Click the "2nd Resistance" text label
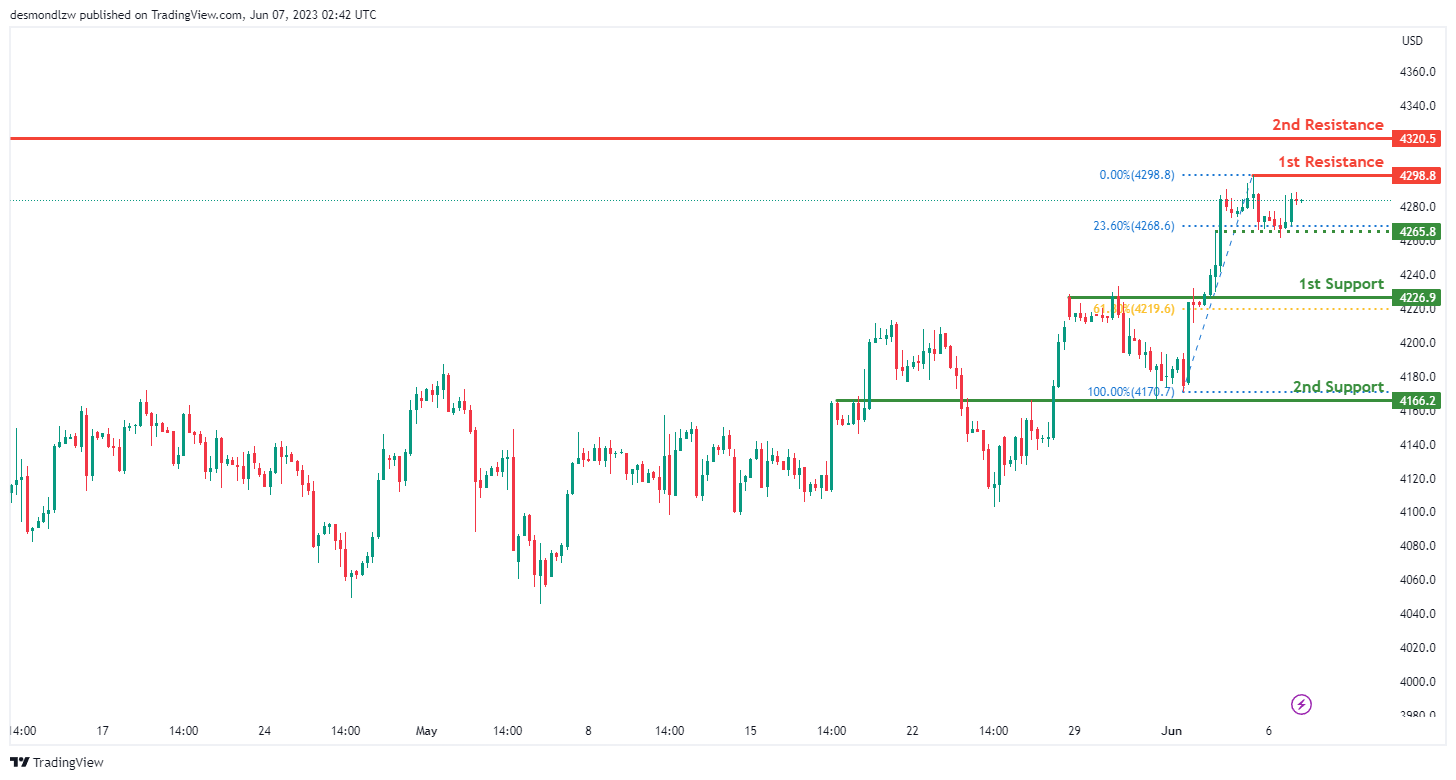This screenshot has width=1456, height=780. pos(1327,125)
